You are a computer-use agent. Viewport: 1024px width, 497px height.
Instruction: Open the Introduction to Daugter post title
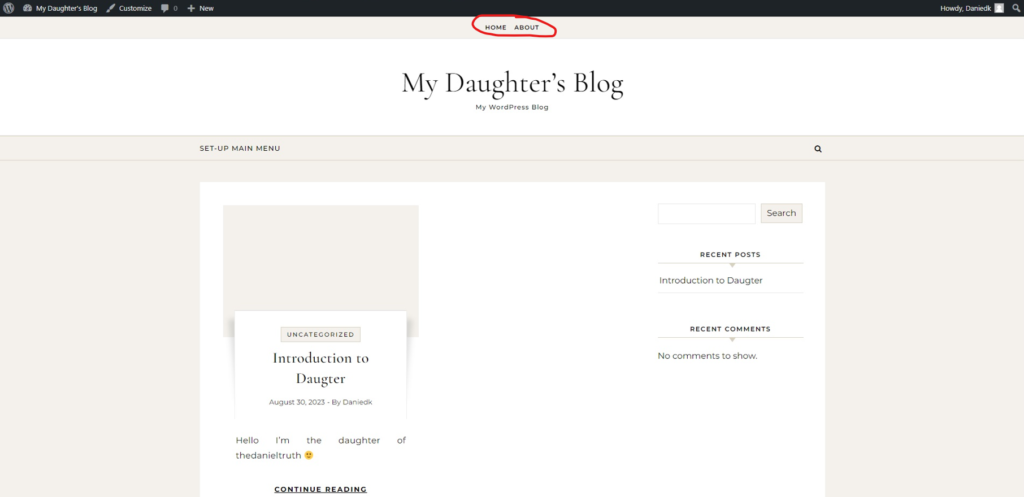320,368
